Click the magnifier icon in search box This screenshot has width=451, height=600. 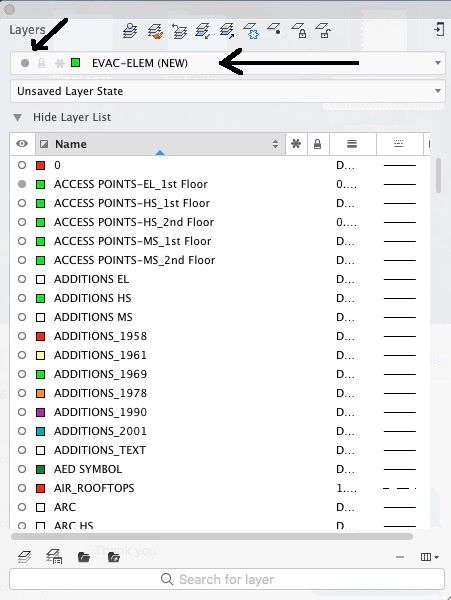(167, 579)
